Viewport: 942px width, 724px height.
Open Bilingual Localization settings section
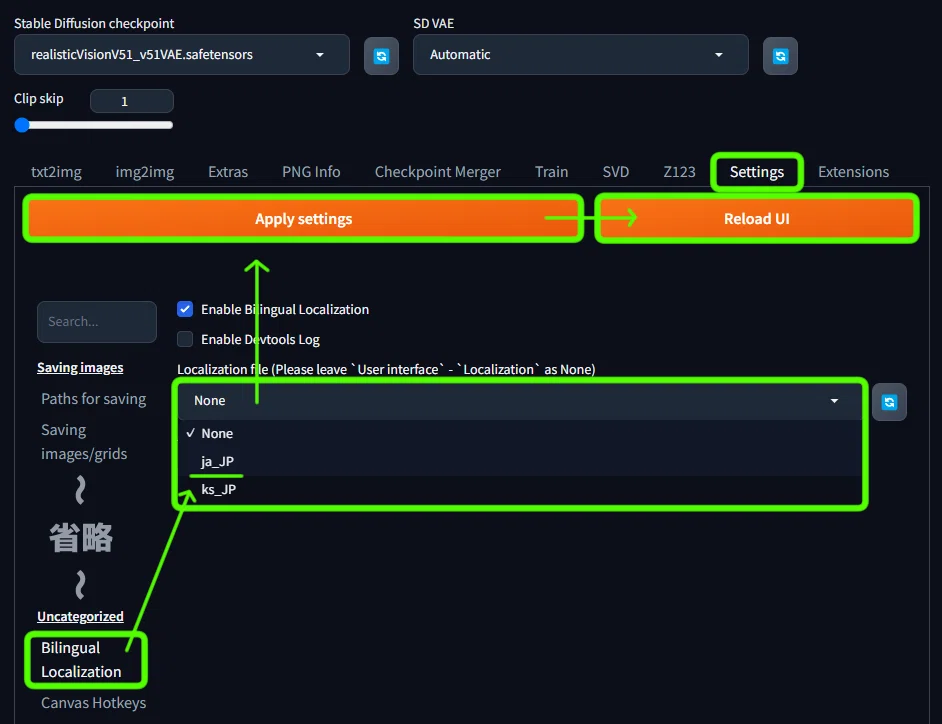tap(81, 660)
